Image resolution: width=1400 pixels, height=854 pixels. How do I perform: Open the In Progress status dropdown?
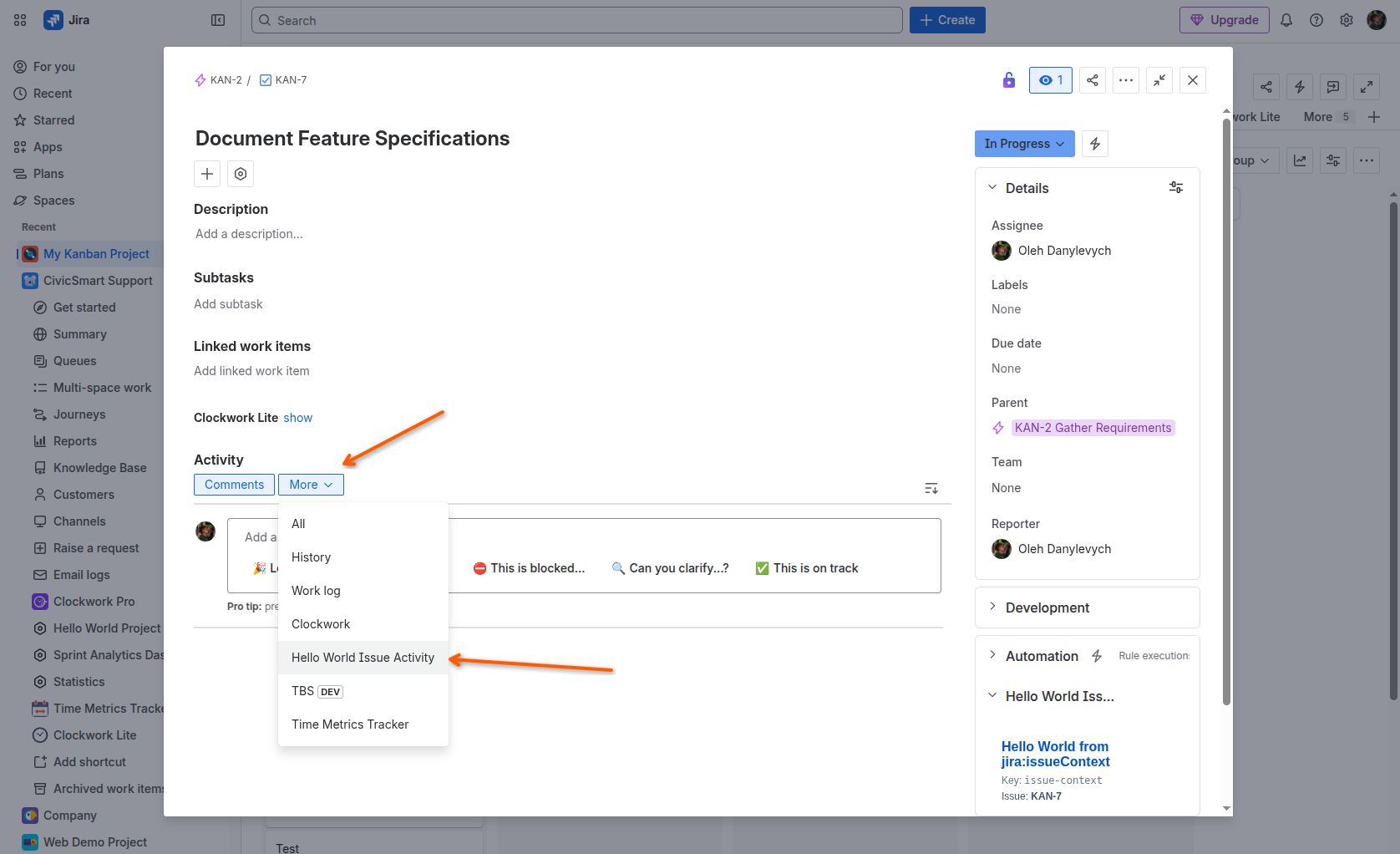(1025, 144)
